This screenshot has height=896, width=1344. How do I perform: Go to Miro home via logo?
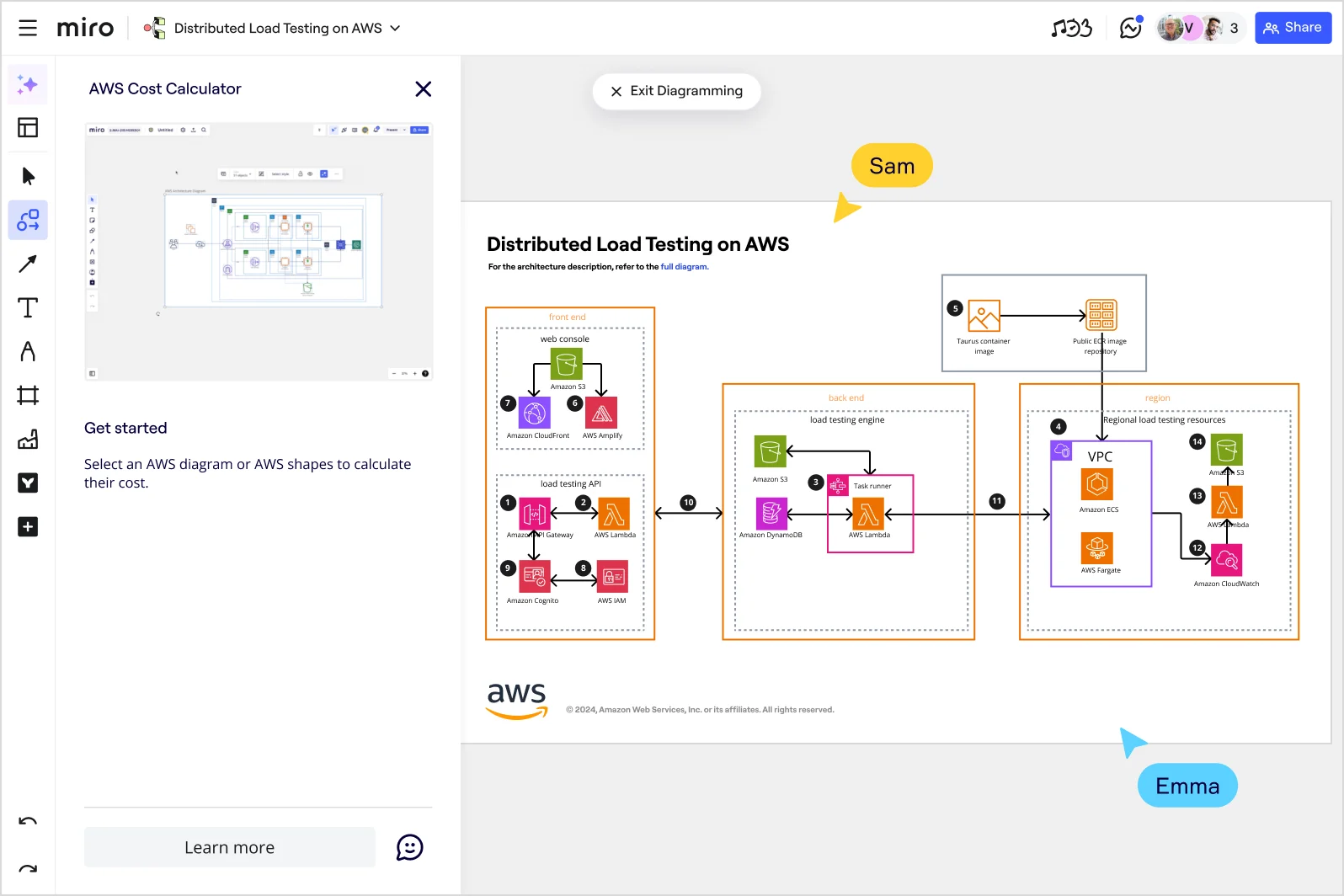coord(85,28)
